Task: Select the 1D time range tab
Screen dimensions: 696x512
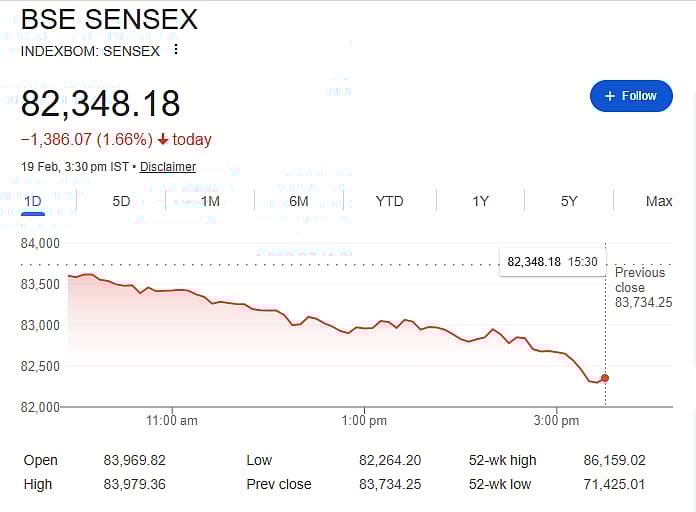Action: coord(32,201)
